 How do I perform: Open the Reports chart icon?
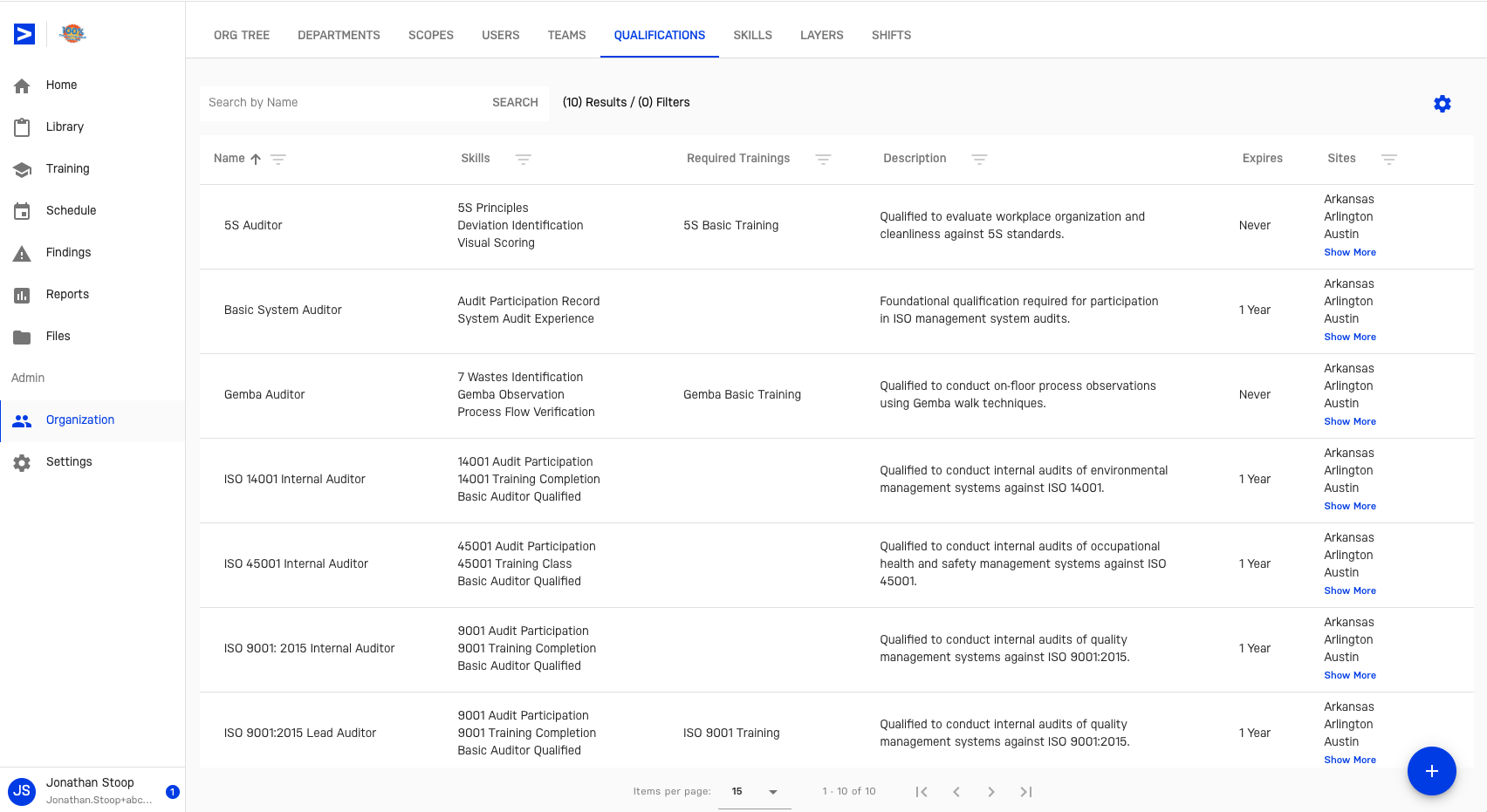(22, 295)
